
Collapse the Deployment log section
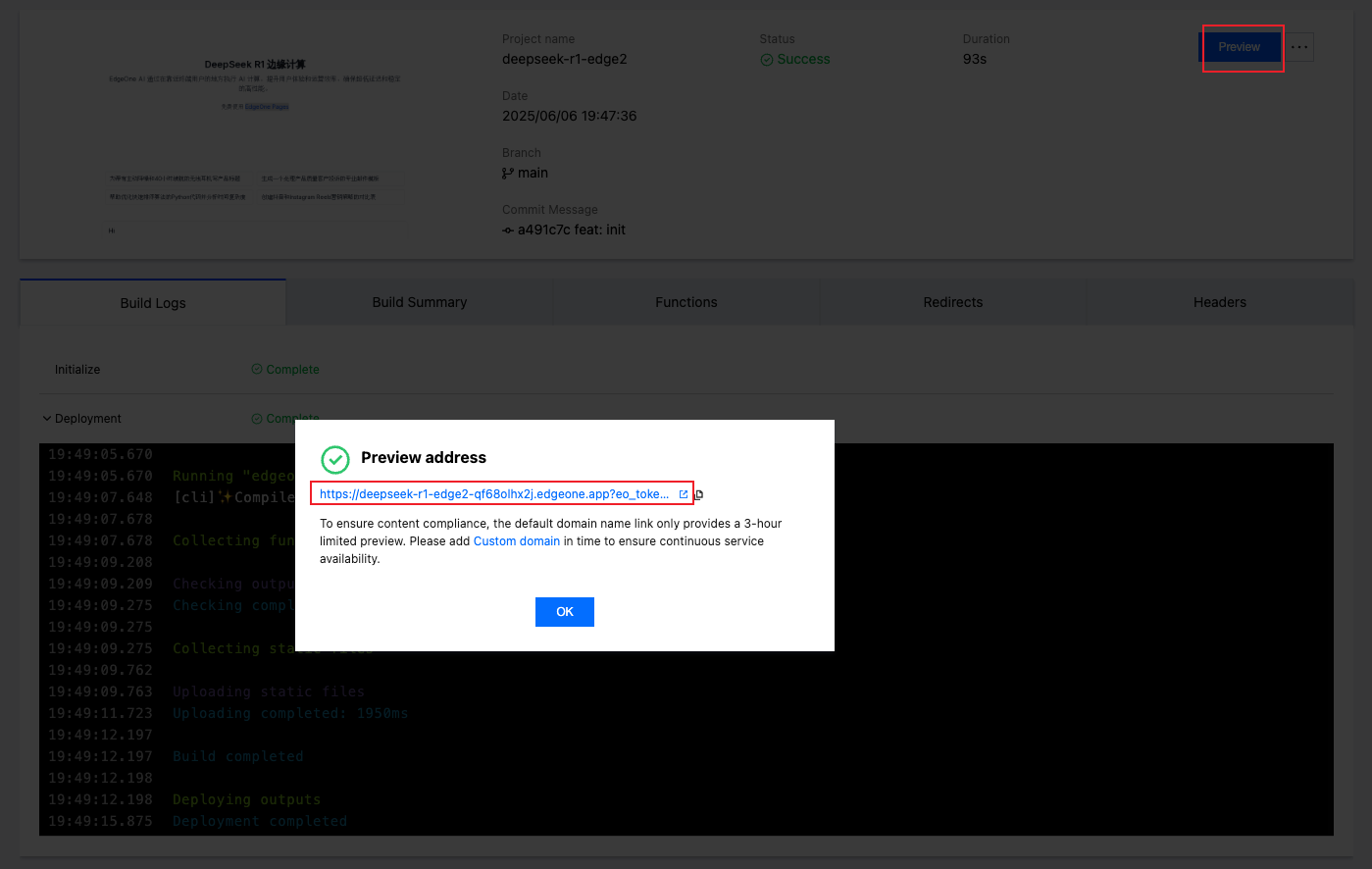(x=47, y=419)
